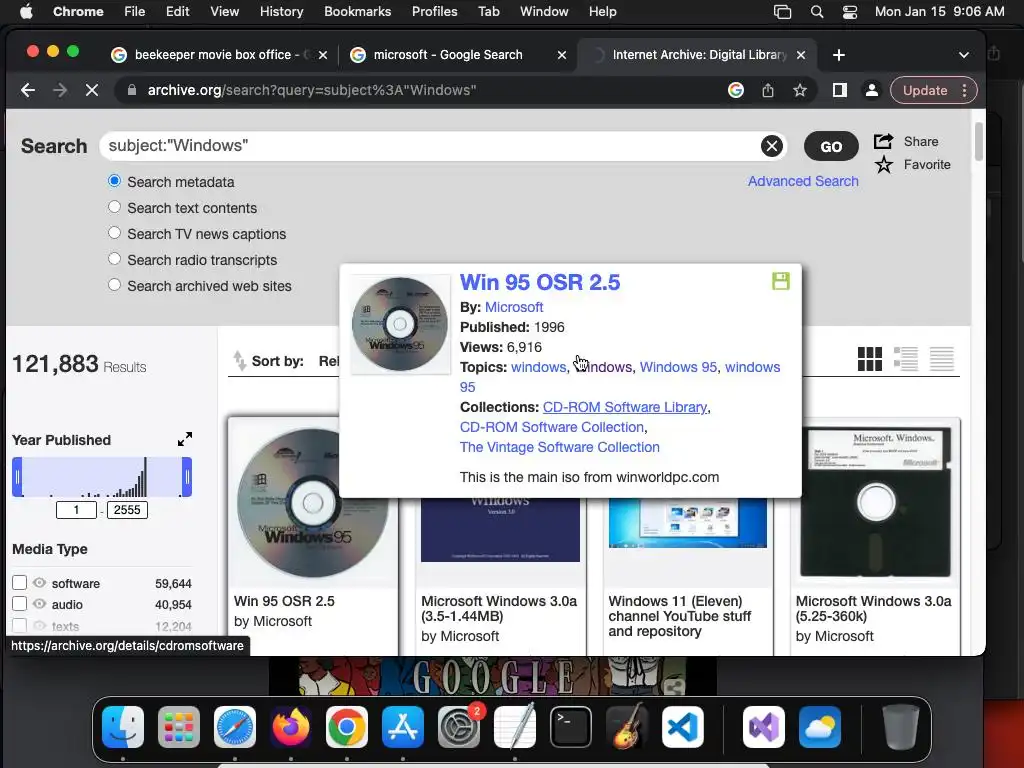Viewport: 1024px width, 768px height.
Task: Hide software results with the eye icon
Action: 40,583
